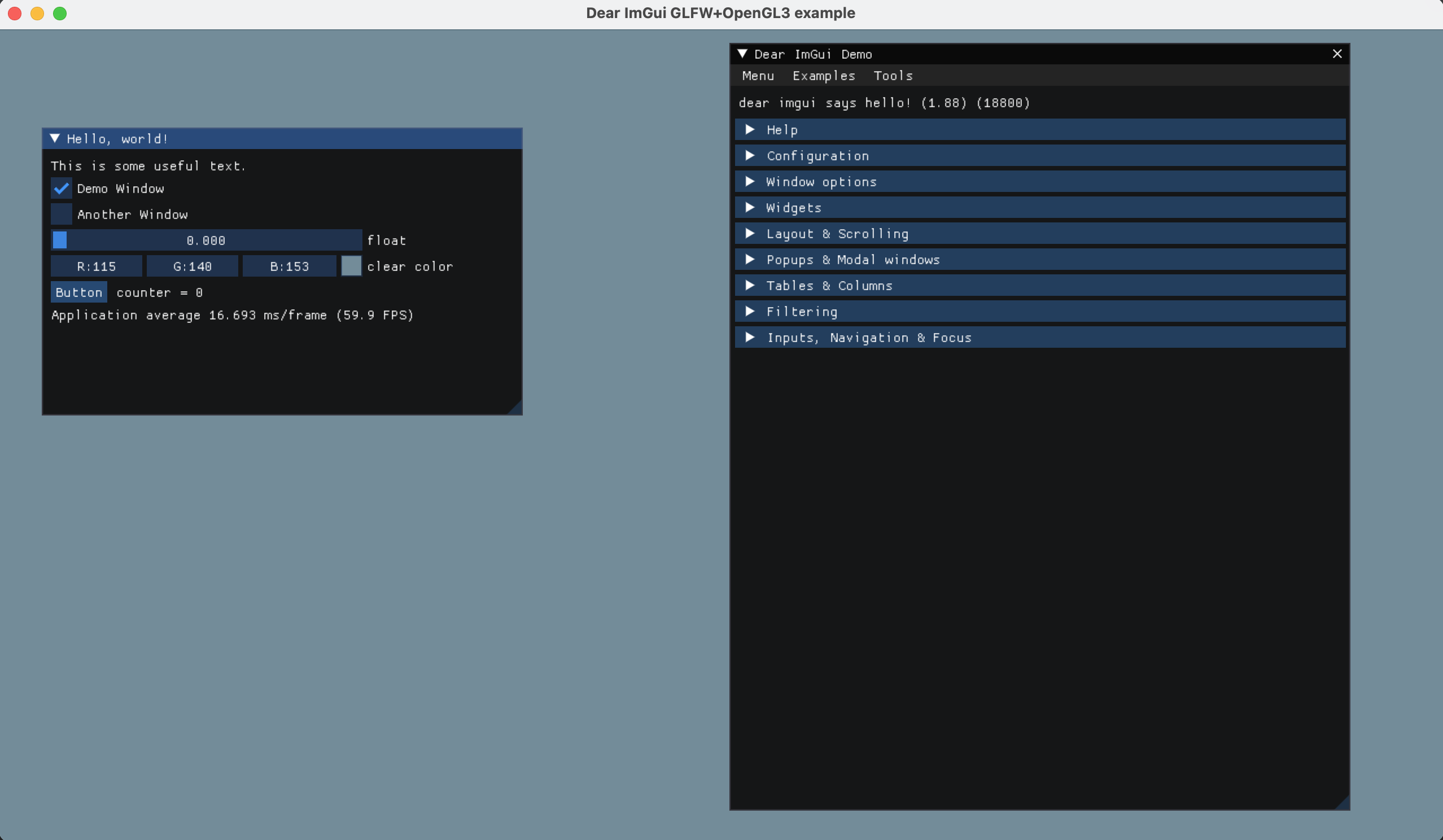This screenshot has height=840, width=1443.
Task: Collapse the Dear ImGui Demo window arrow
Action: click(x=743, y=54)
